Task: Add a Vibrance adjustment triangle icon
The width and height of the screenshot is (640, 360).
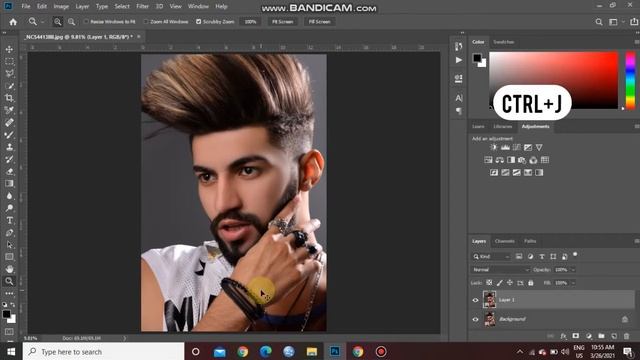Action: (x=539, y=147)
